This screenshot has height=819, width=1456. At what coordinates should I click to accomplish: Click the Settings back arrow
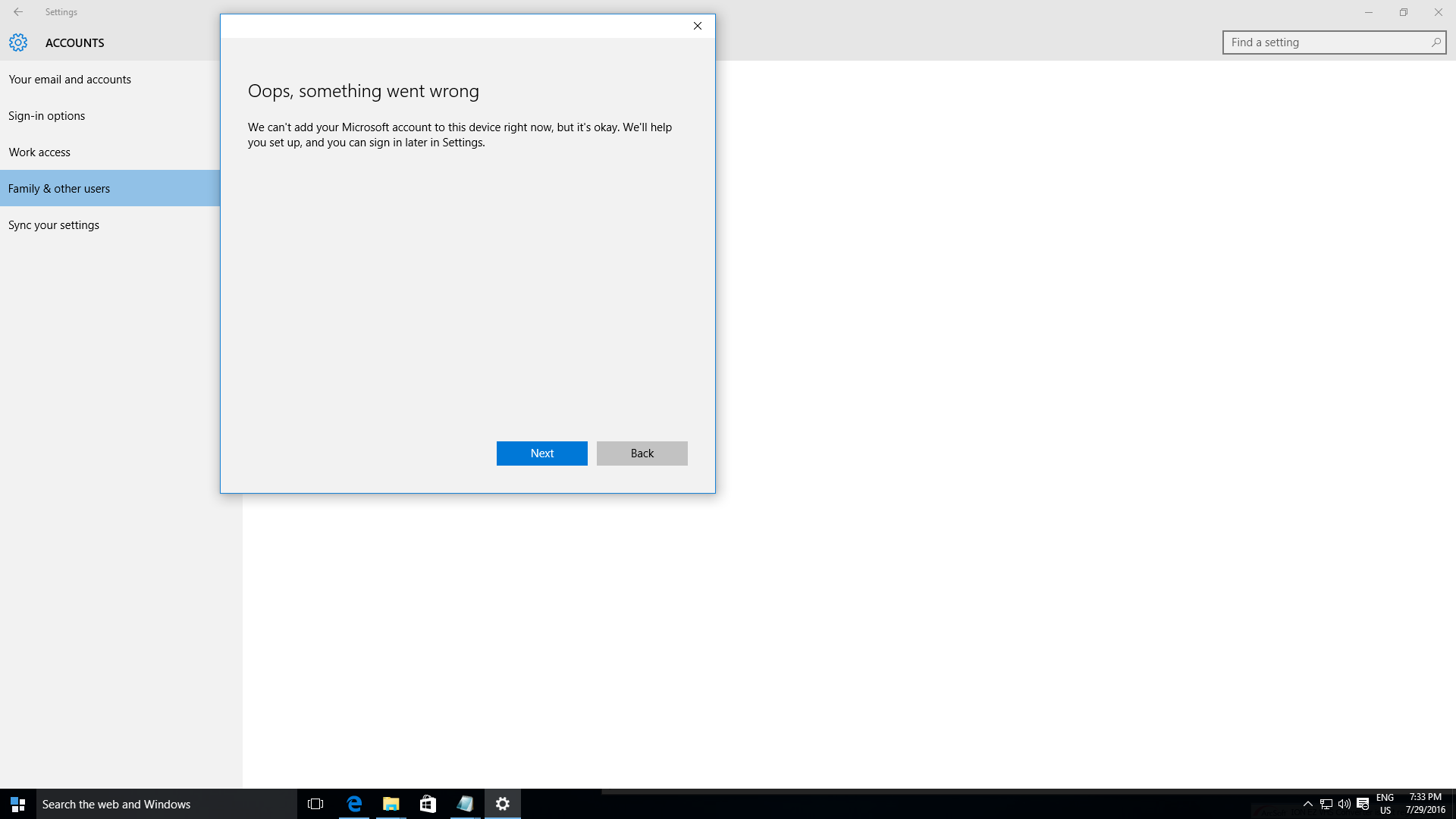pos(18,12)
